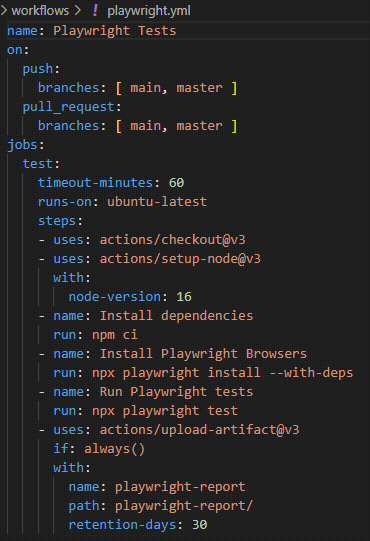This screenshot has width=370, height=541.
Task: Click 'npx playwright install --with-deps' command
Action: pyautogui.click(x=223, y=373)
